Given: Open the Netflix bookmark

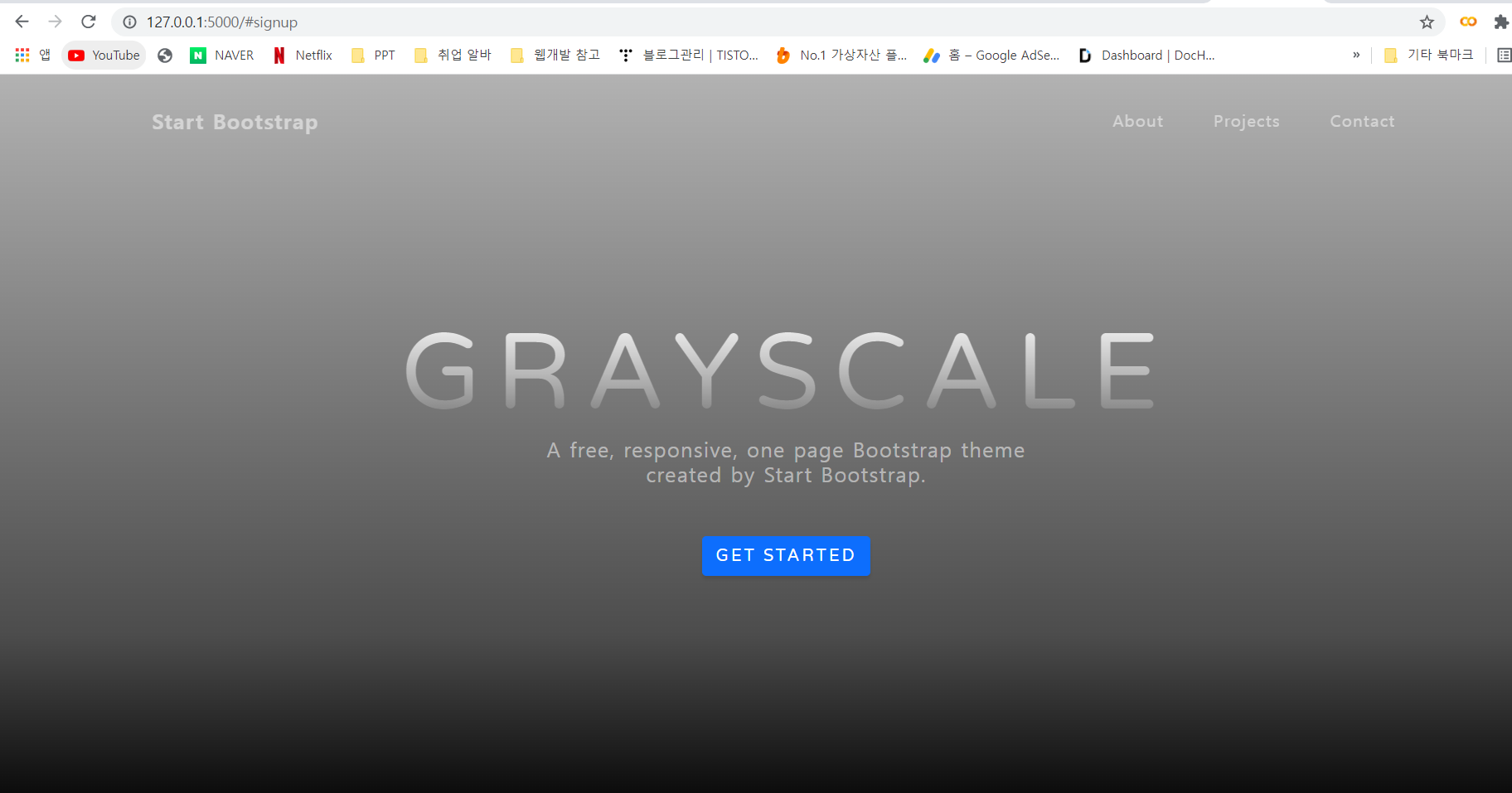Looking at the screenshot, I should pos(303,55).
